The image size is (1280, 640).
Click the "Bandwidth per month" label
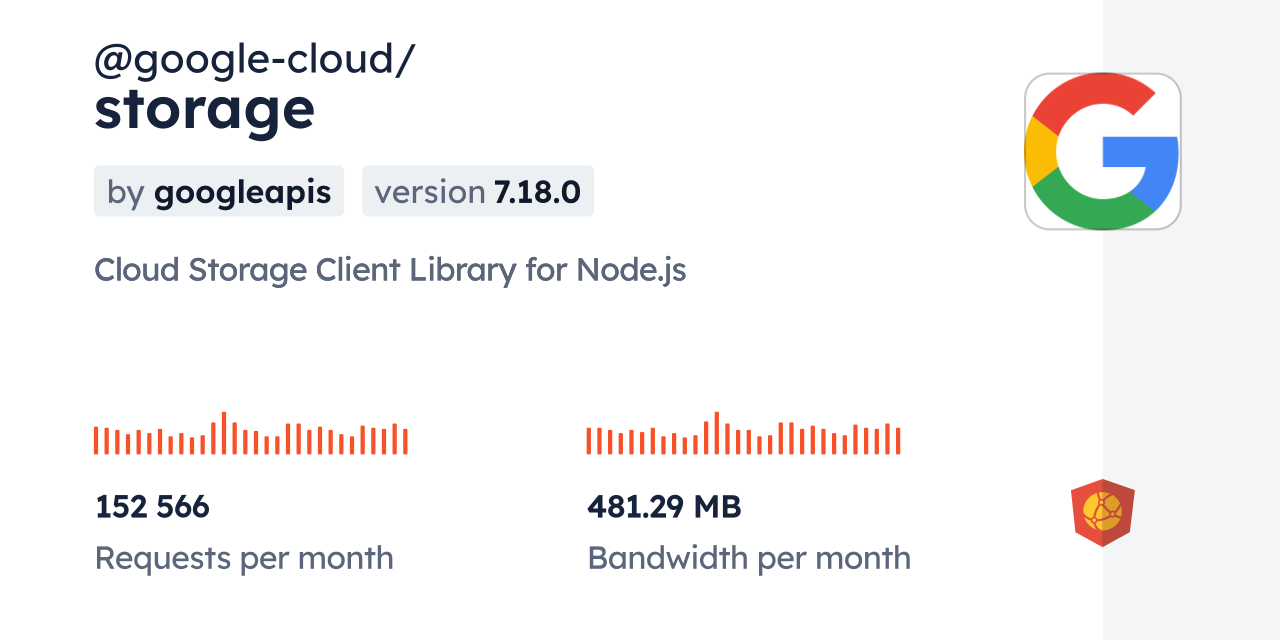point(749,558)
